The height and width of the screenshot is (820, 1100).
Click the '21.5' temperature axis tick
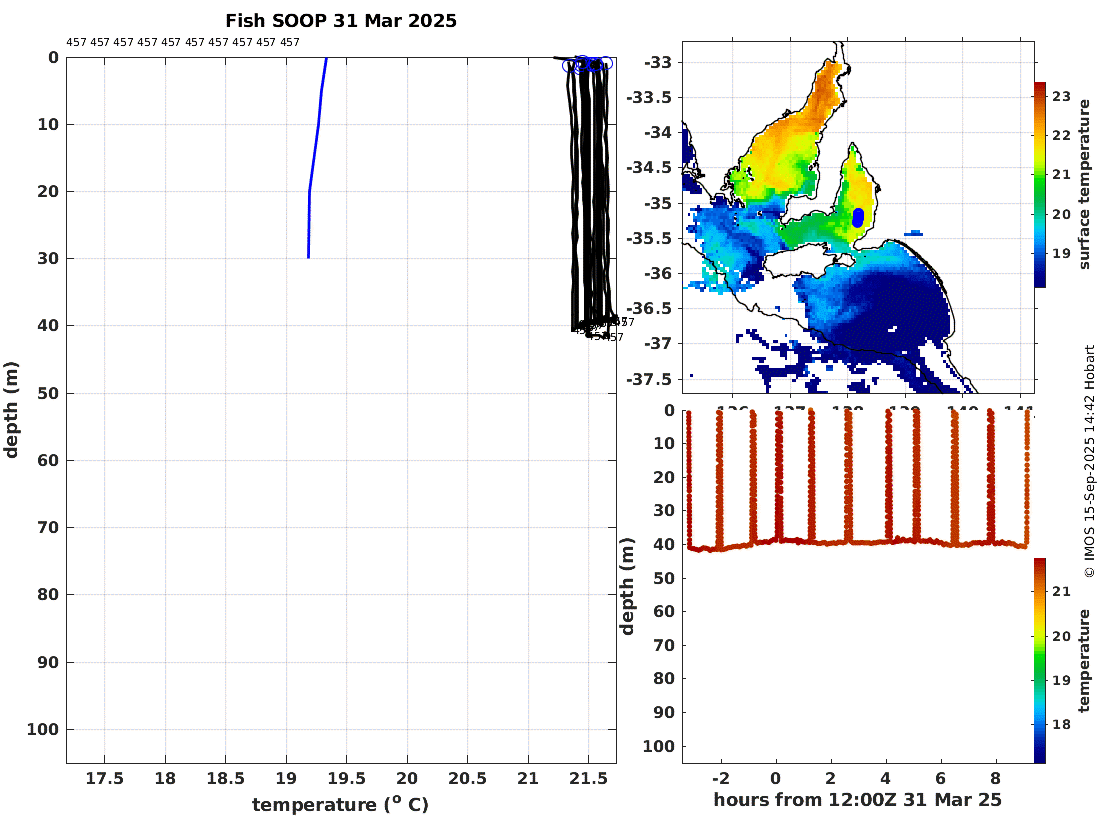pyautogui.click(x=589, y=779)
